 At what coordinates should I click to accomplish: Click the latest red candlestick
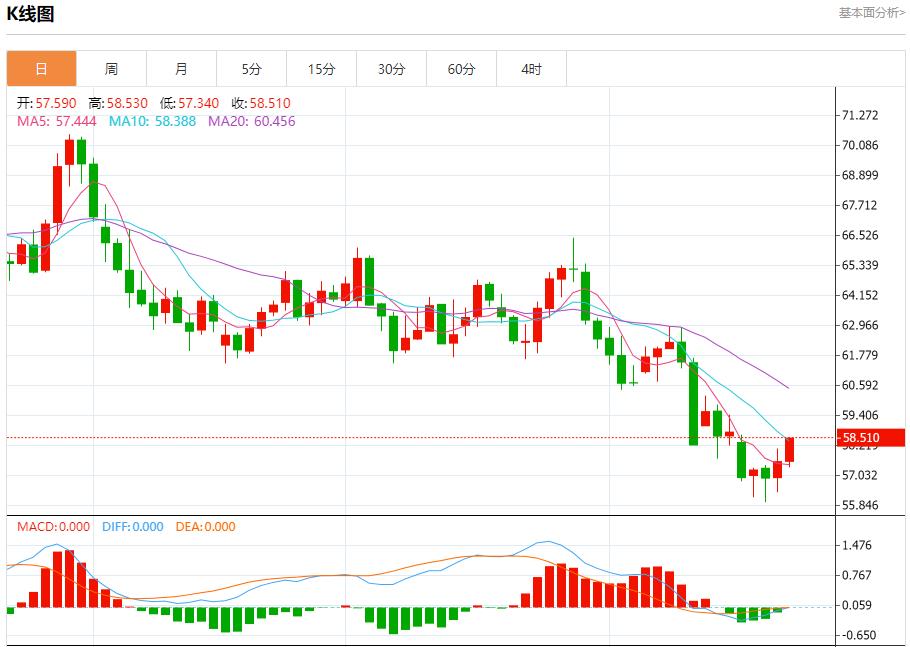point(789,449)
